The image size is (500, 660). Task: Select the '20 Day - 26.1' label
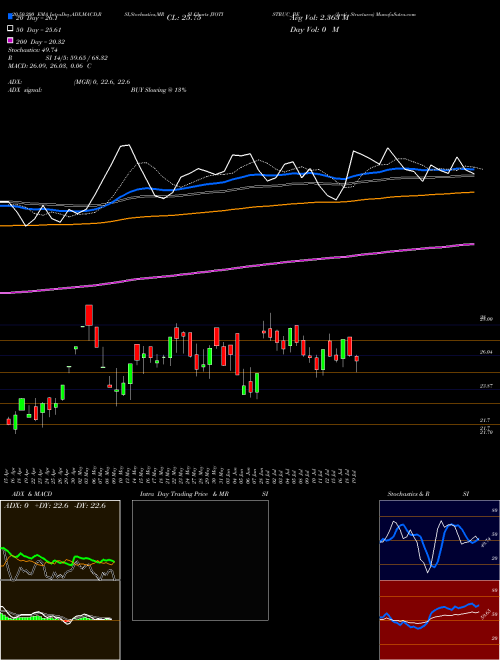pos(36,18)
